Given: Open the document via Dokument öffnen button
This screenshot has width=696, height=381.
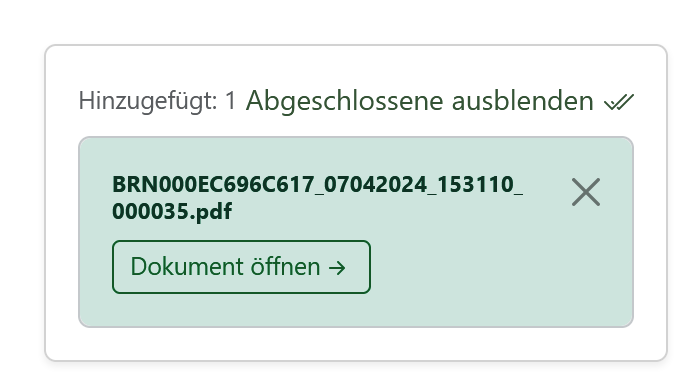Looking at the screenshot, I should (x=241, y=267).
